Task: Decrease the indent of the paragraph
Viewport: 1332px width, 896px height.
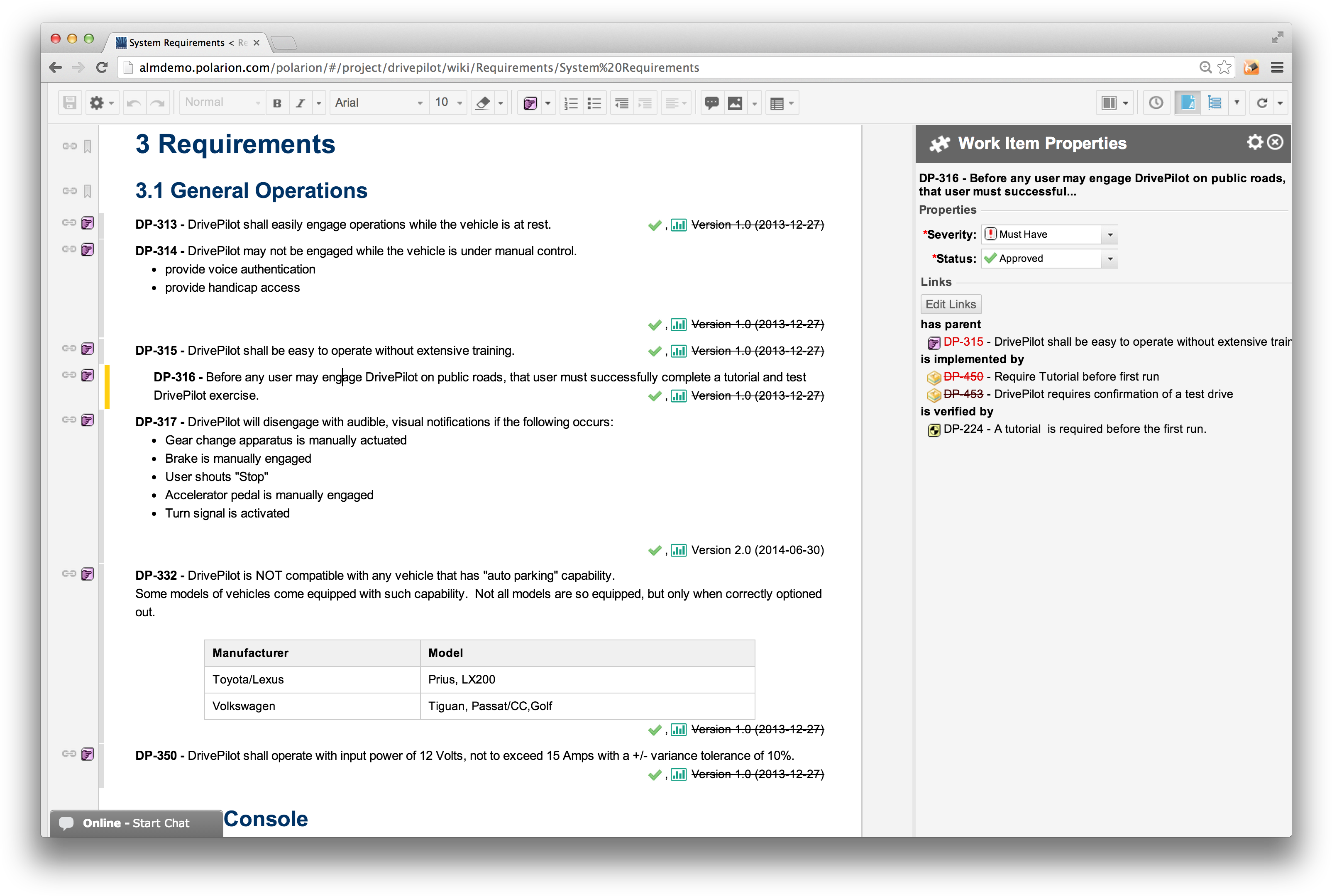Action: pyautogui.click(x=622, y=103)
